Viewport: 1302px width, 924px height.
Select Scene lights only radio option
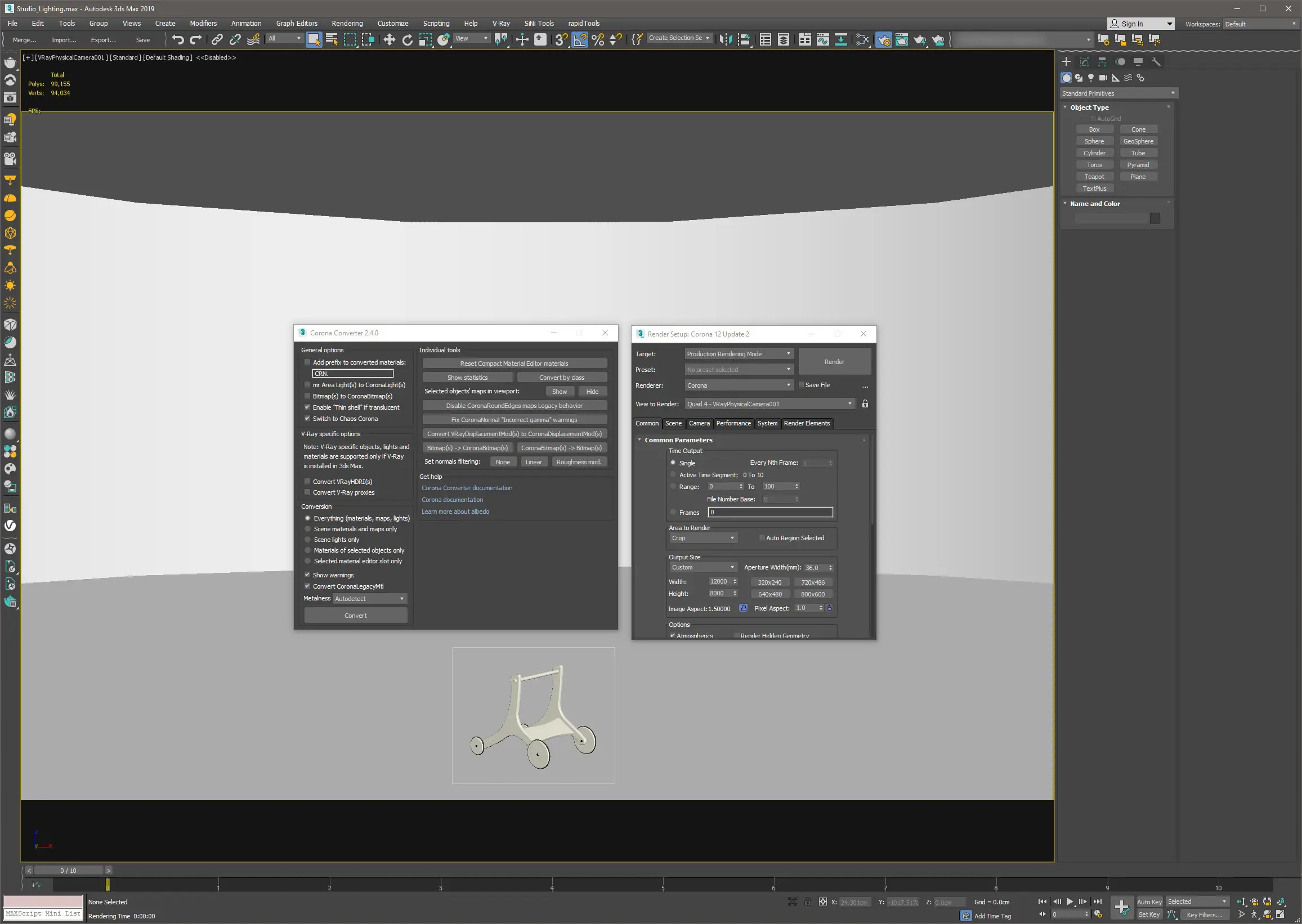tap(308, 540)
